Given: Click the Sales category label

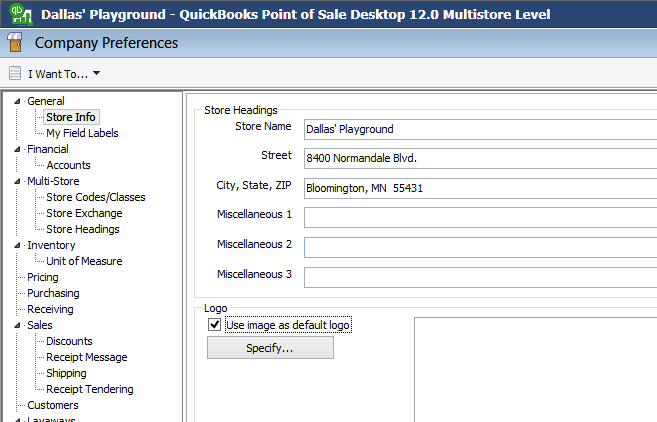Looking at the screenshot, I should (40, 325).
